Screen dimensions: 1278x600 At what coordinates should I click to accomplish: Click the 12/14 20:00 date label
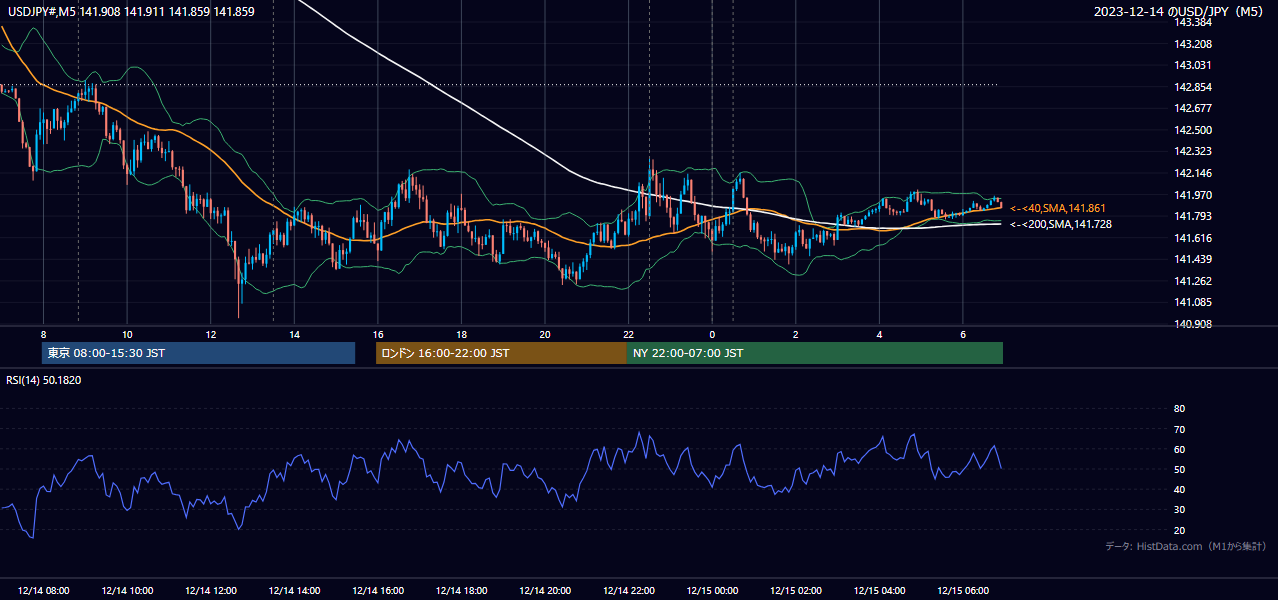tap(545, 591)
